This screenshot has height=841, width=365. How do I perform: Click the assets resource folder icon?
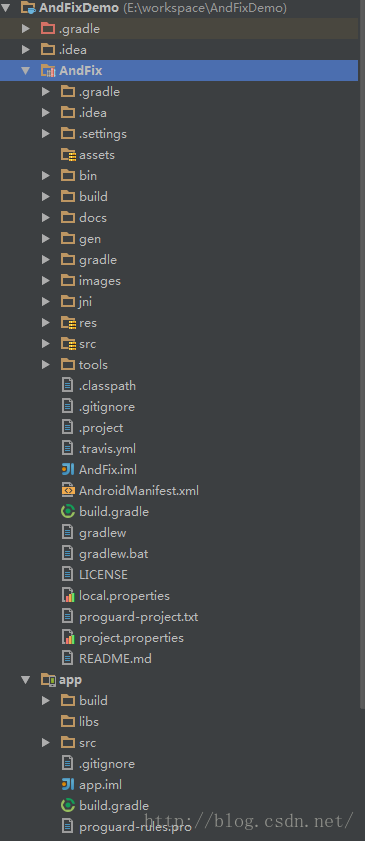click(x=68, y=155)
